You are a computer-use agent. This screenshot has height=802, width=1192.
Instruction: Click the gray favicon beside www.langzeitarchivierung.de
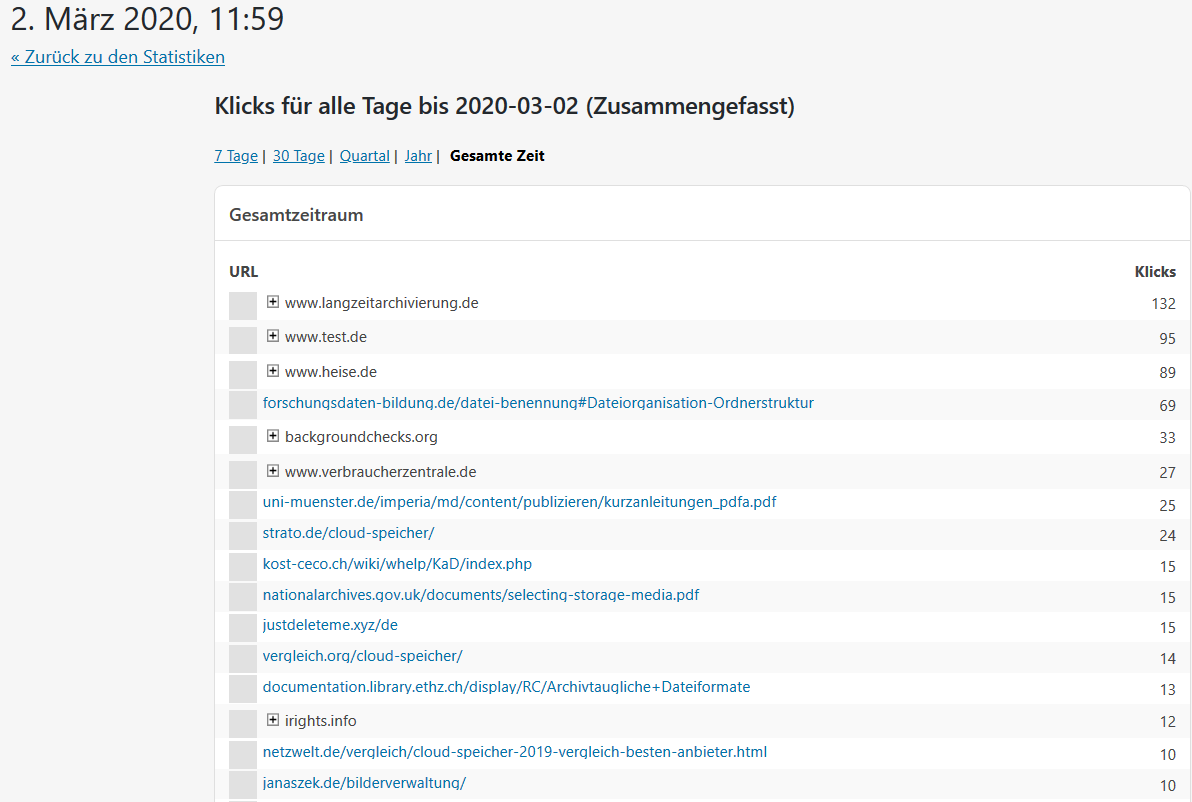[x=243, y=306]
